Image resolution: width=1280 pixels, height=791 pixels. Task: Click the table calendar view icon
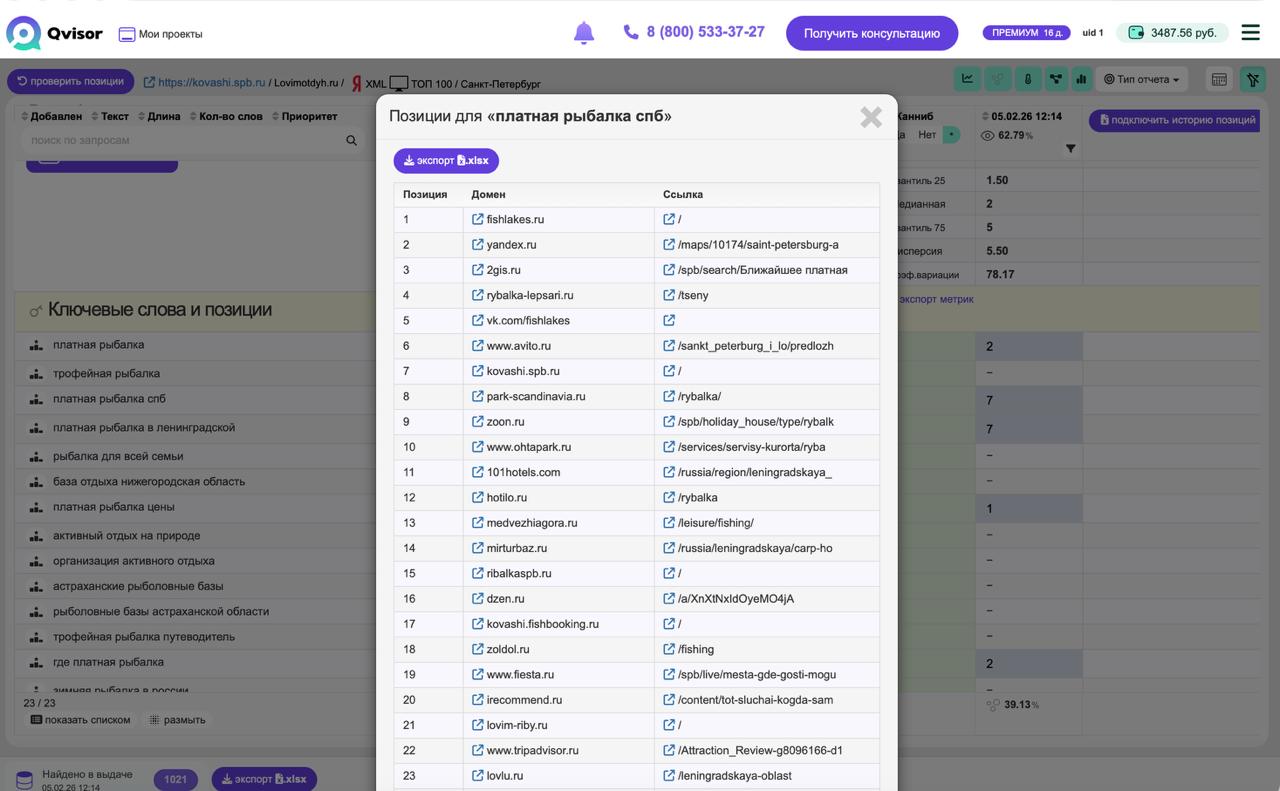[x=1218, y=79]
